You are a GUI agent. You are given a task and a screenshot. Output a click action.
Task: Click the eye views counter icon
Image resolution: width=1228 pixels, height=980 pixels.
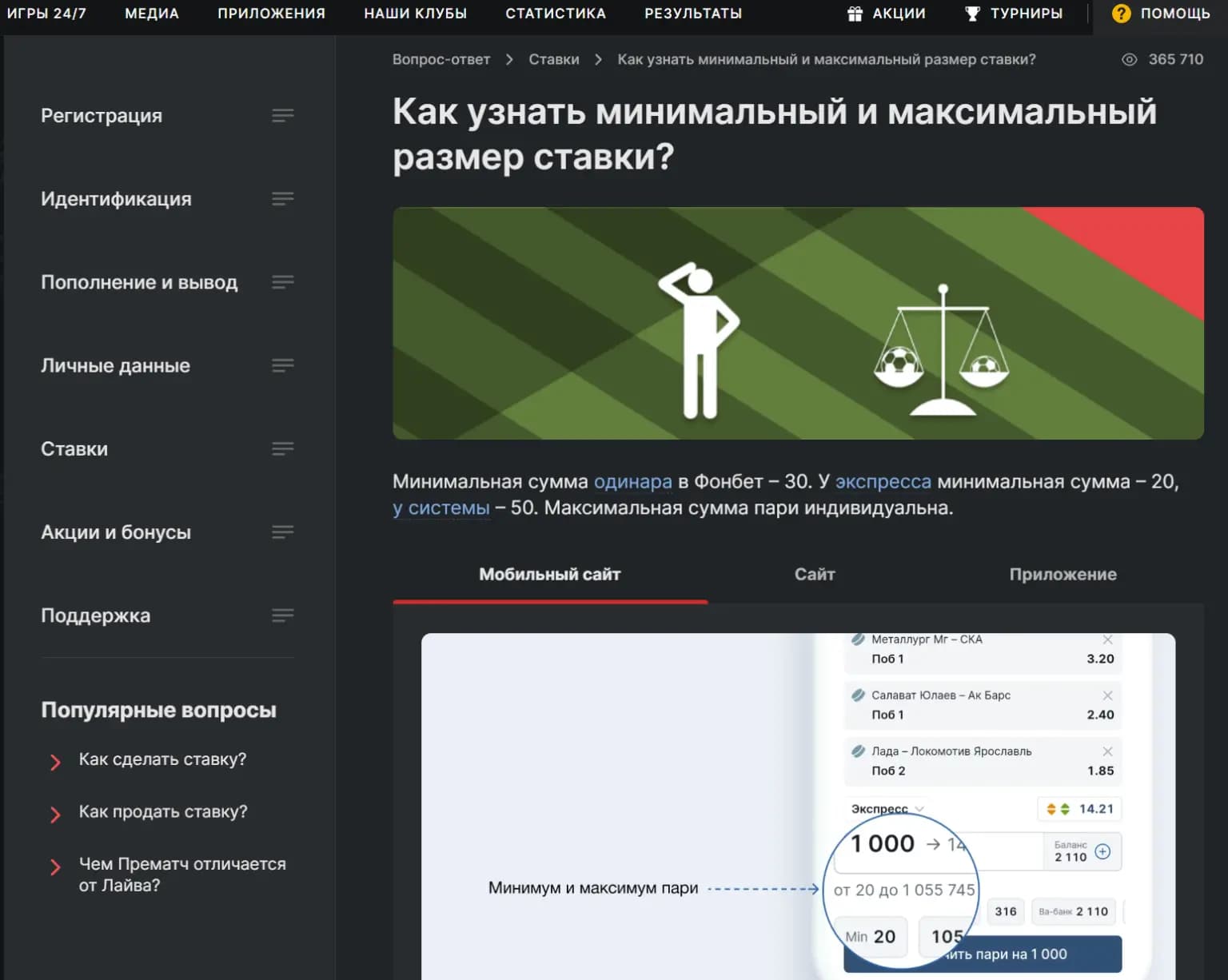(x=1129, y=59)
